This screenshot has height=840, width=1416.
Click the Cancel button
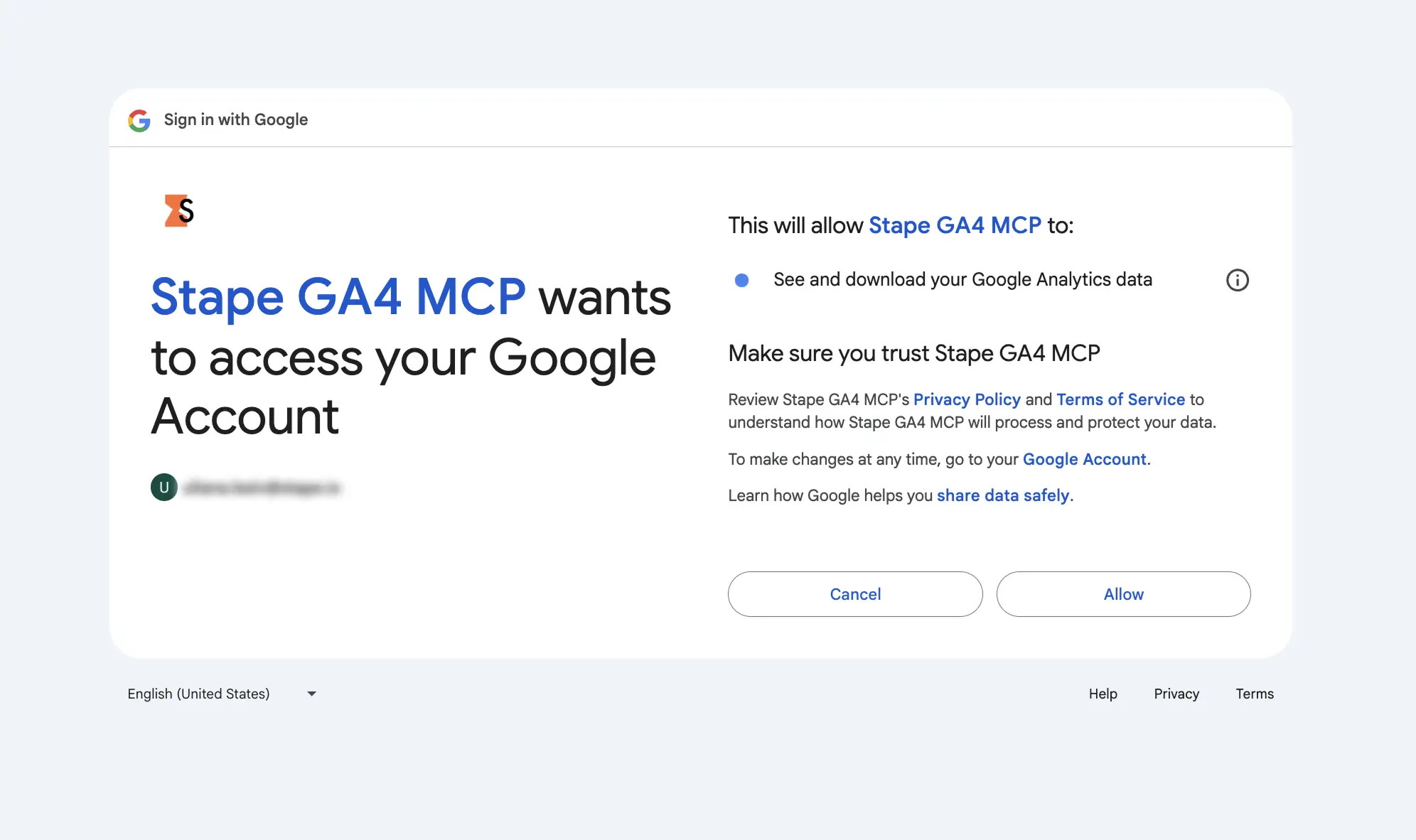[854, 594]
